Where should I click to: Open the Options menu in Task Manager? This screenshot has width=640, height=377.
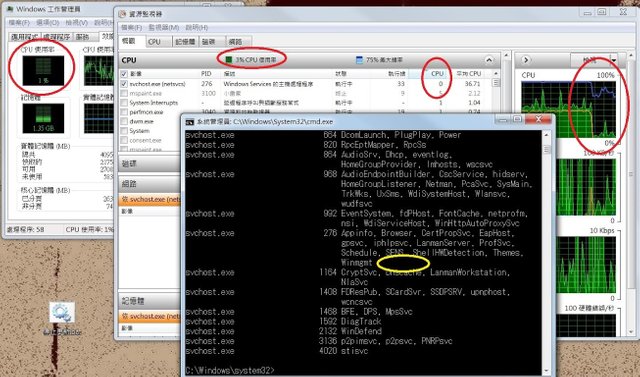pyautogui.click(x=48, y=22)
